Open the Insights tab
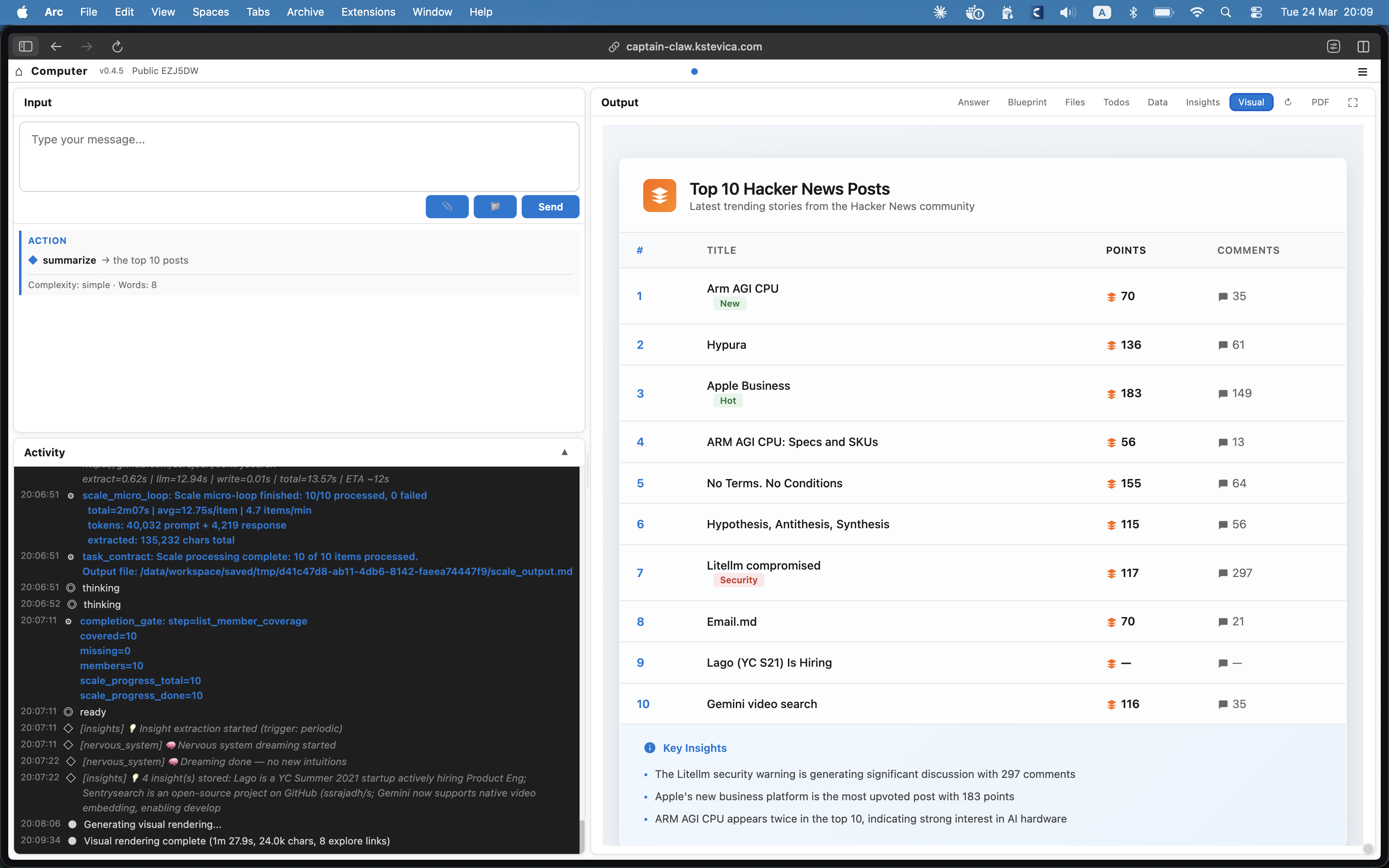The image size is (1389, 868). 1203,102
